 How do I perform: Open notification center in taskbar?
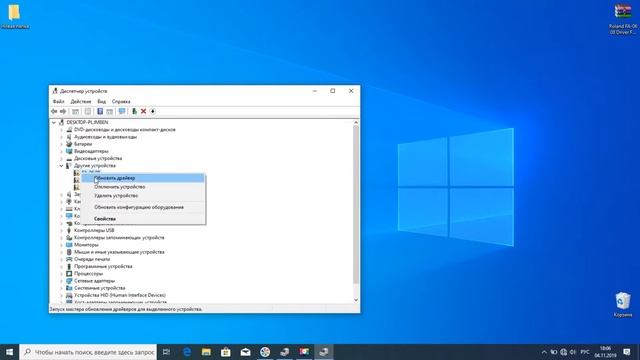[x=627, y=352]
